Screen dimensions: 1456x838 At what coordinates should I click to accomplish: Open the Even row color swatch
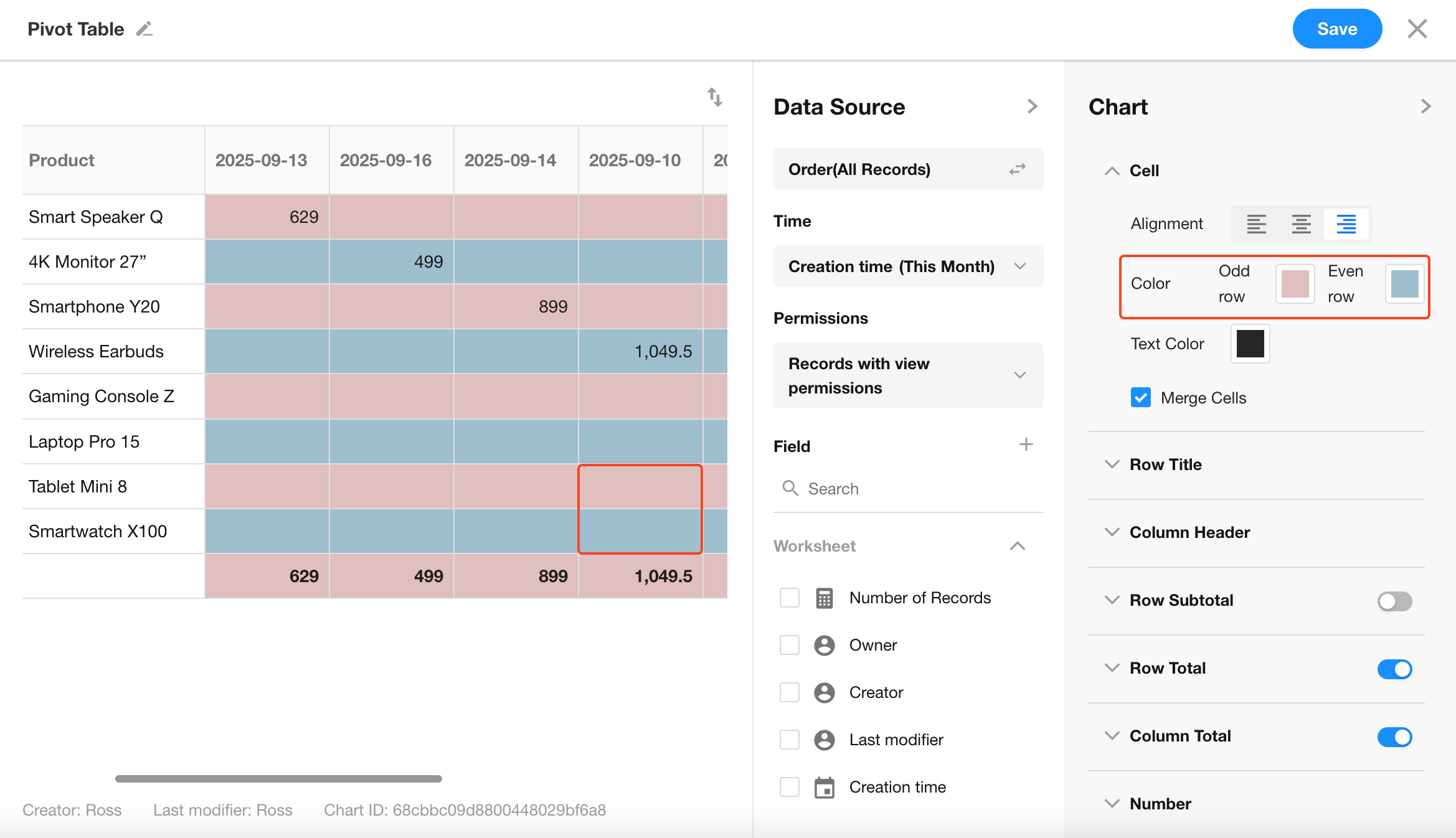coord(1404,284)
